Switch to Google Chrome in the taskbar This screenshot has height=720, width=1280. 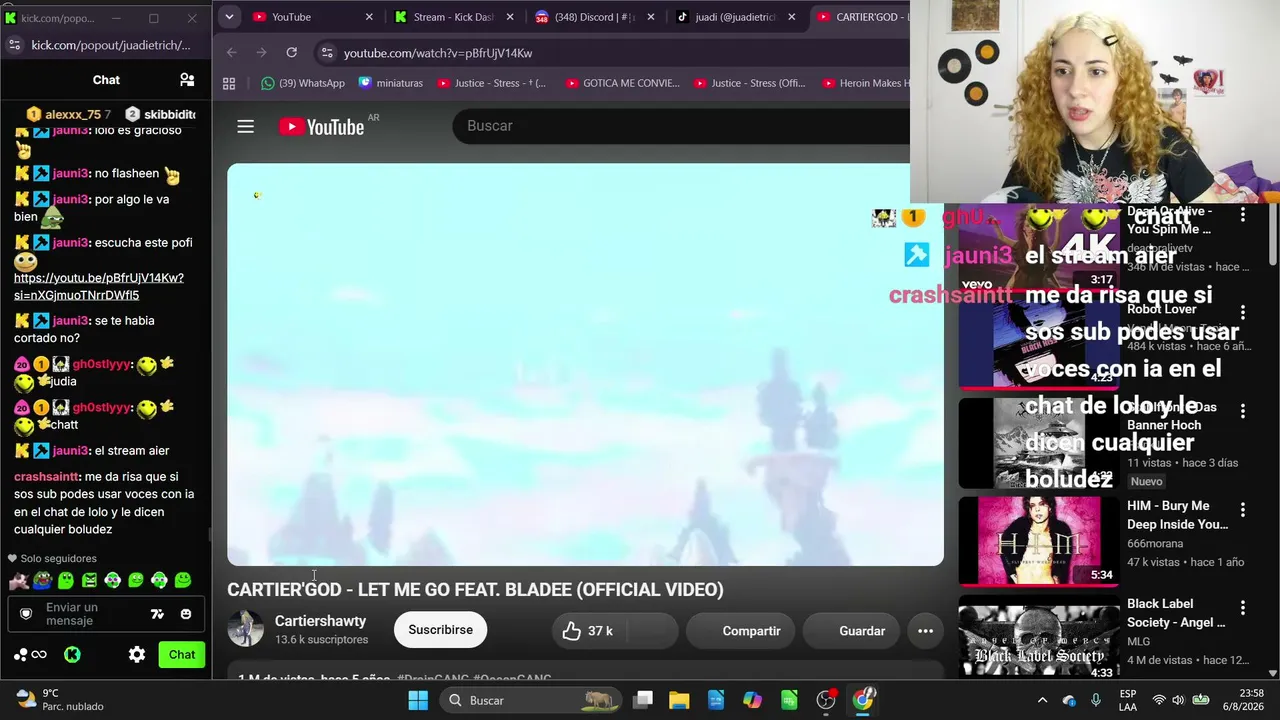863,700
